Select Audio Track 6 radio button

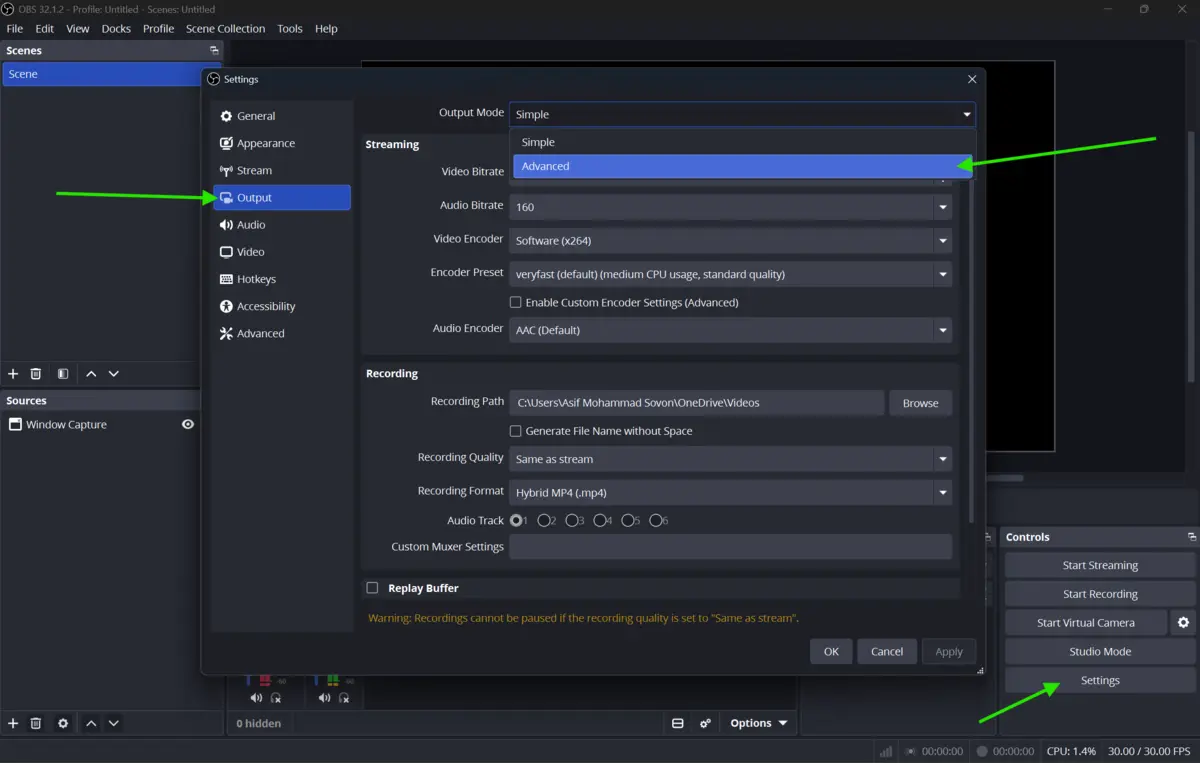(656, 520)
